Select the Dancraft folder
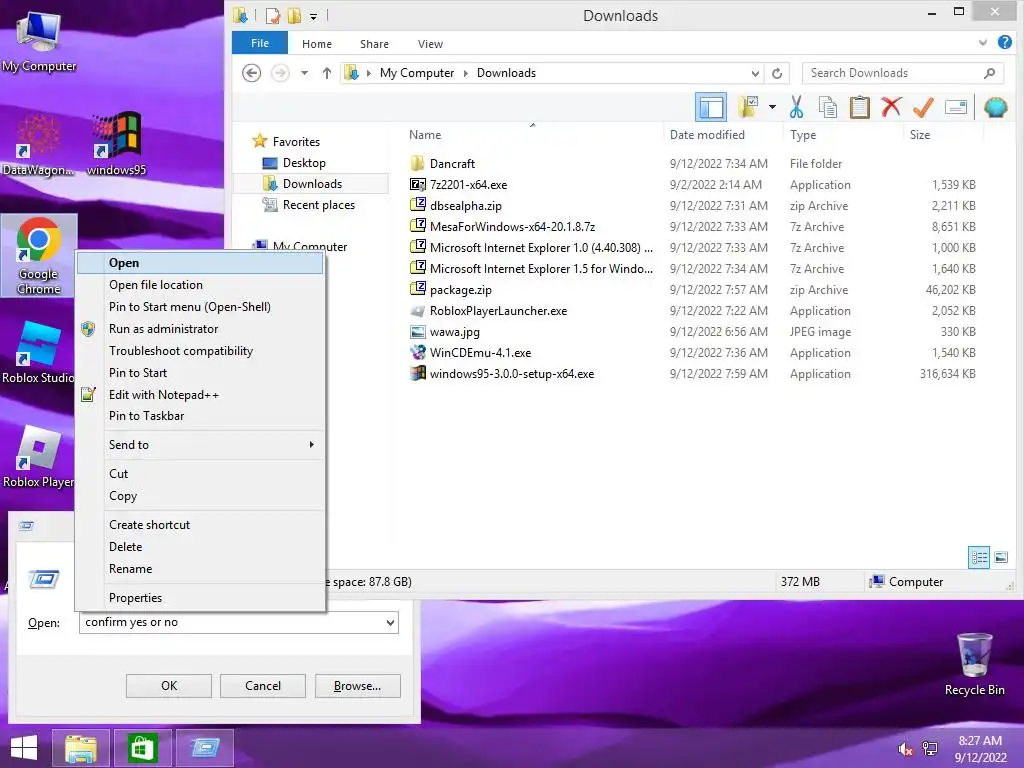Viewport: 1024px width, 768px height. (x=452, y=163)
